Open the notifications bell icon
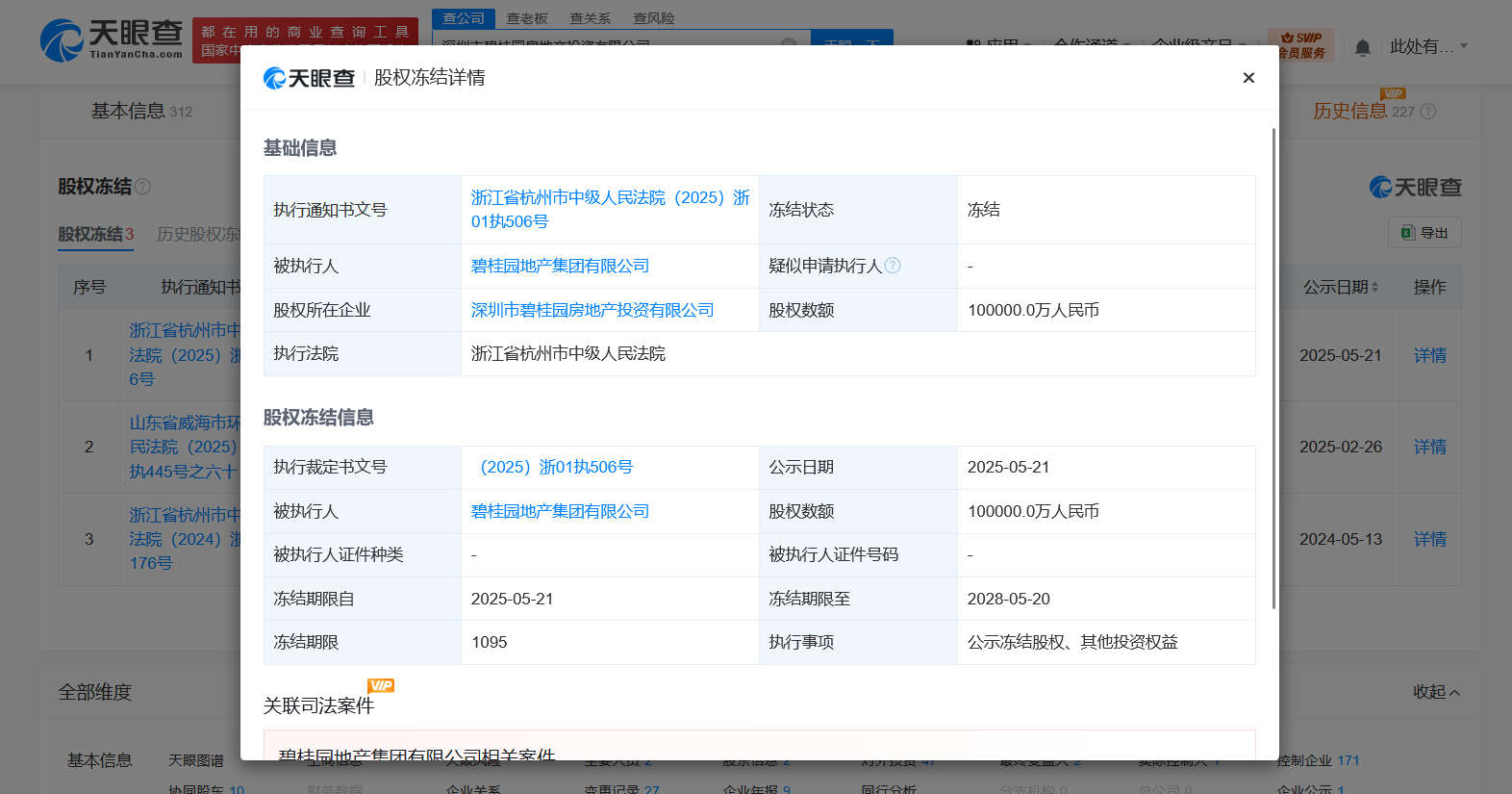This screenshot has height=794, width=1512. [x=1363, y=46]
